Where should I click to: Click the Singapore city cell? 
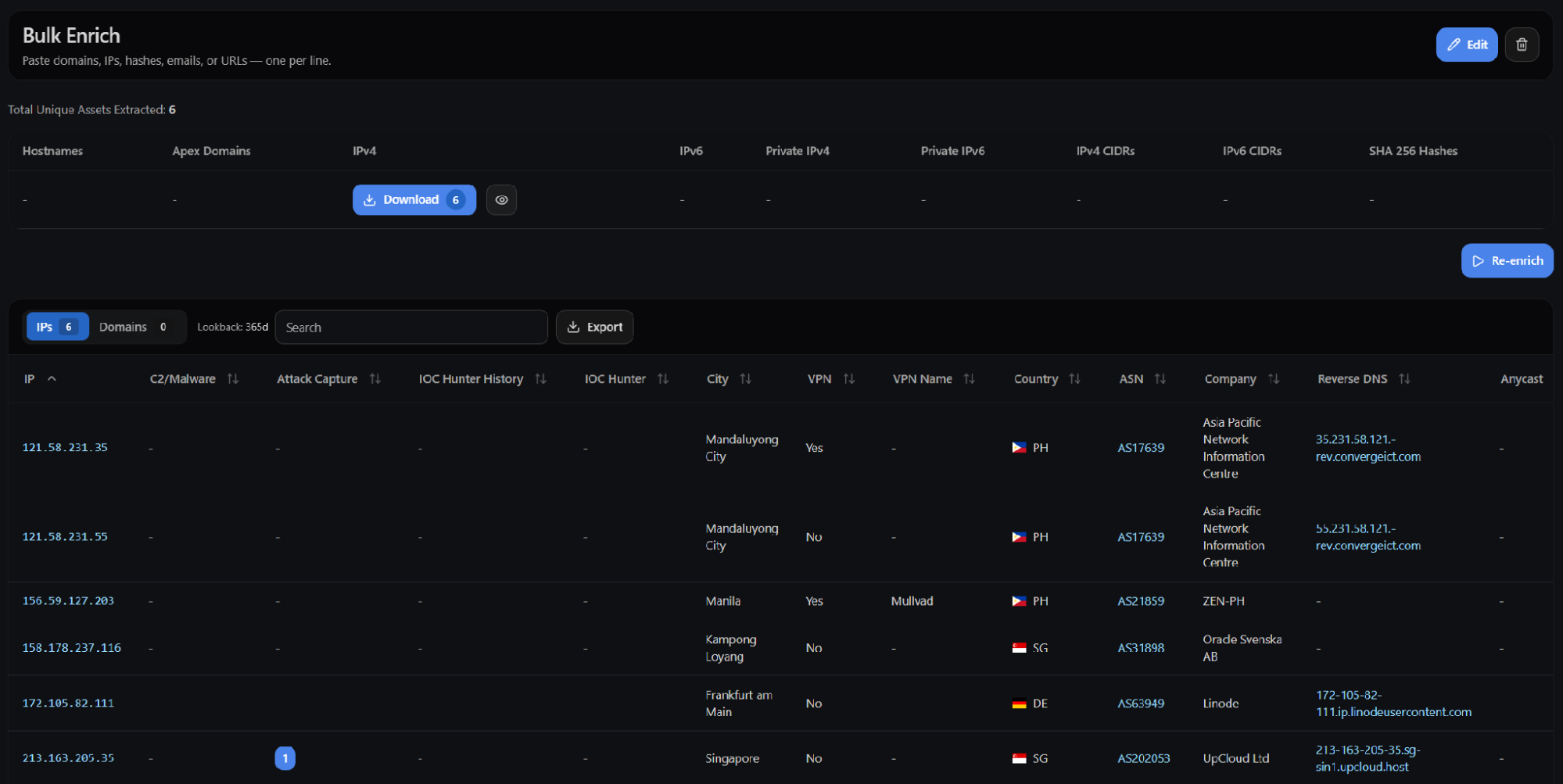coord(733,758)
